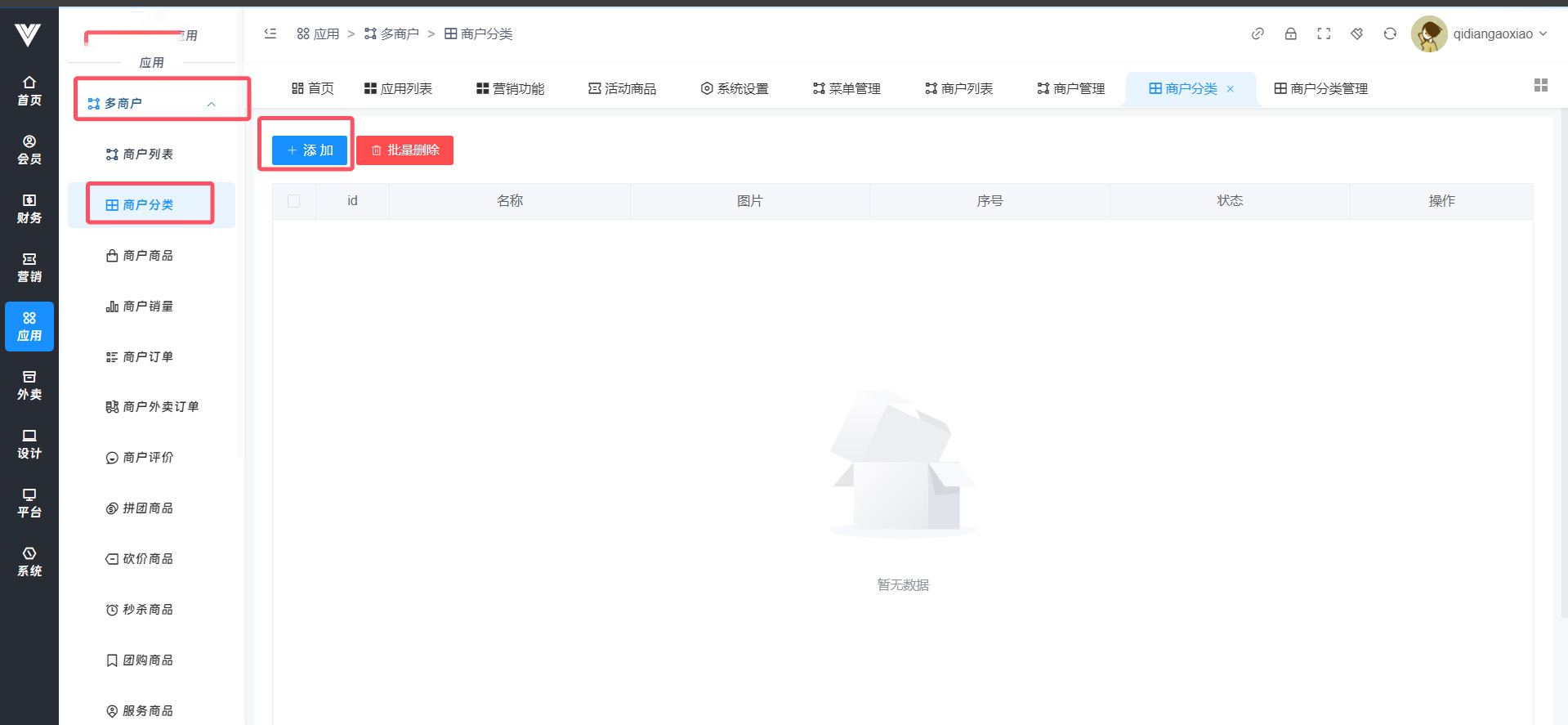Open 外卖 section in left navigation
The width and height of the screenshot is (1568, 725).
coord(29,385)
